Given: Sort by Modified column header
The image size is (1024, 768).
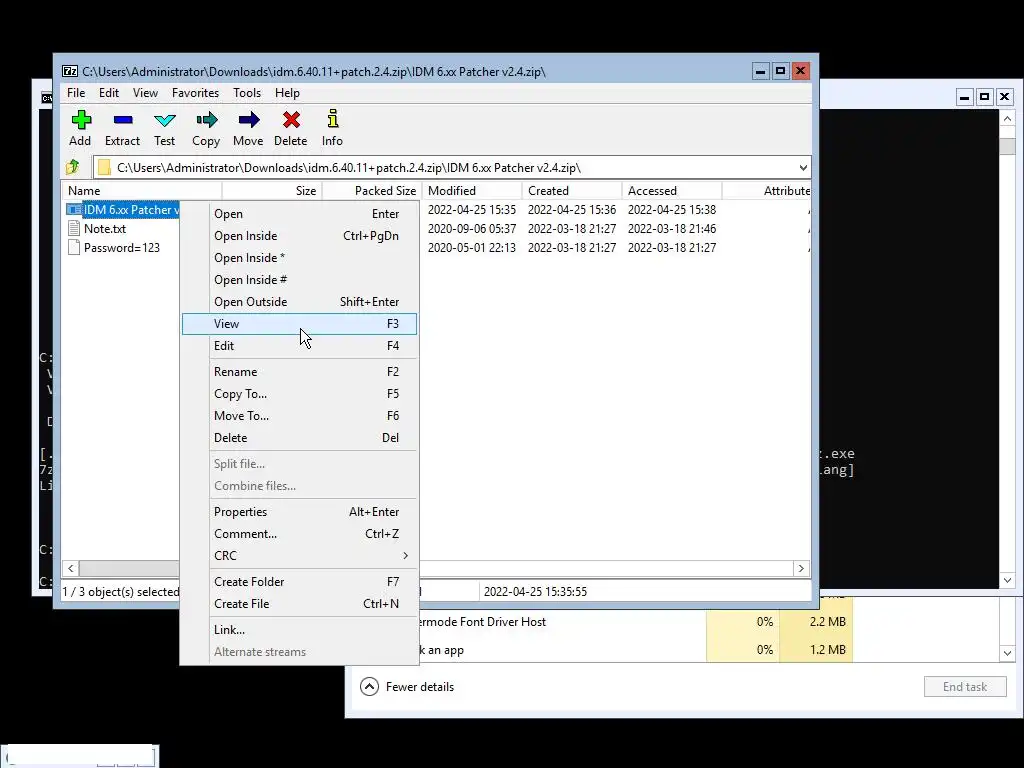Looking at the screenshot, I should click(x=472, y=191).
